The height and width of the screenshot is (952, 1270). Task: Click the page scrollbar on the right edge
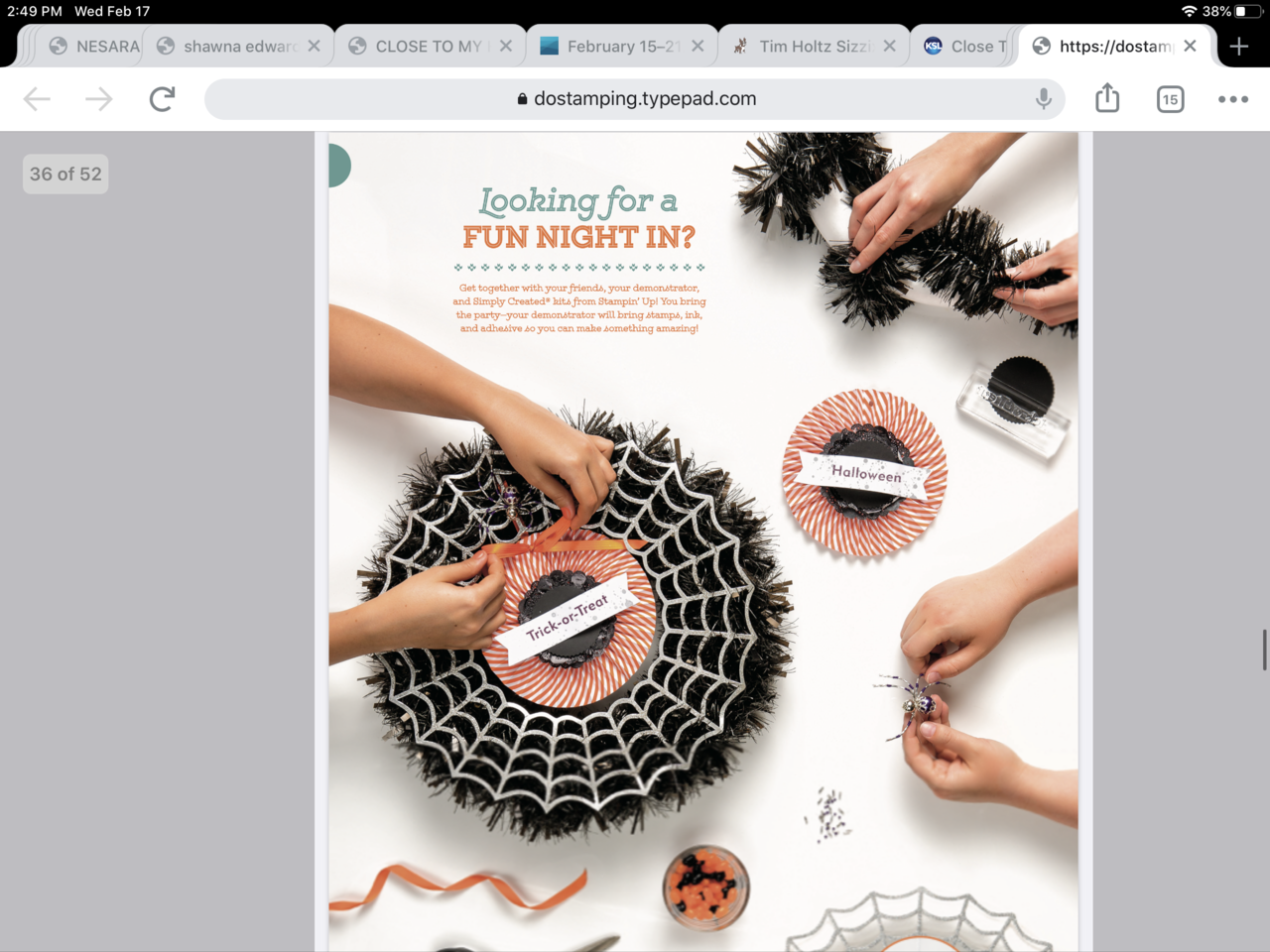point(1264,650)
